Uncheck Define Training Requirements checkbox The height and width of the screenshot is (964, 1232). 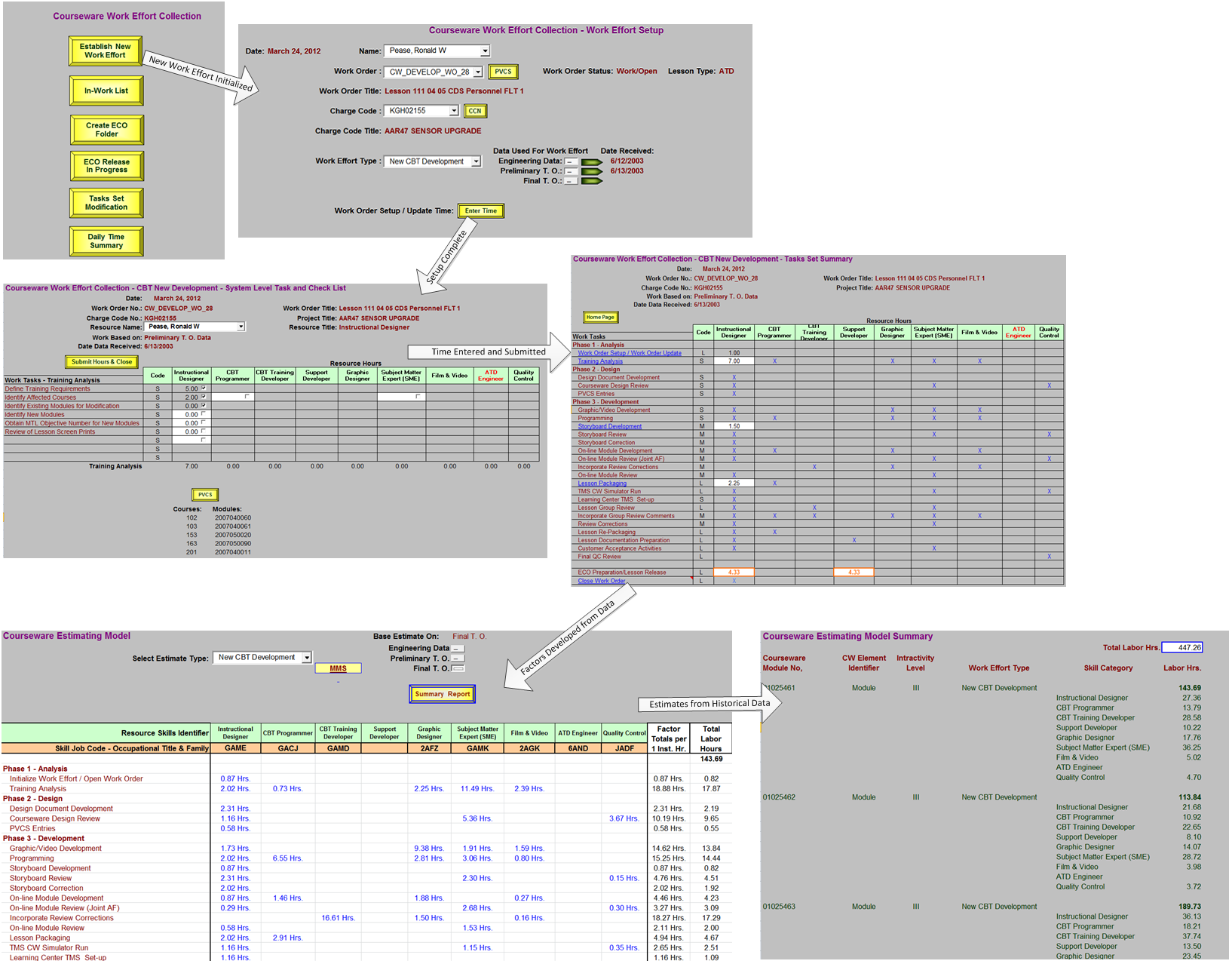point(204,388)
